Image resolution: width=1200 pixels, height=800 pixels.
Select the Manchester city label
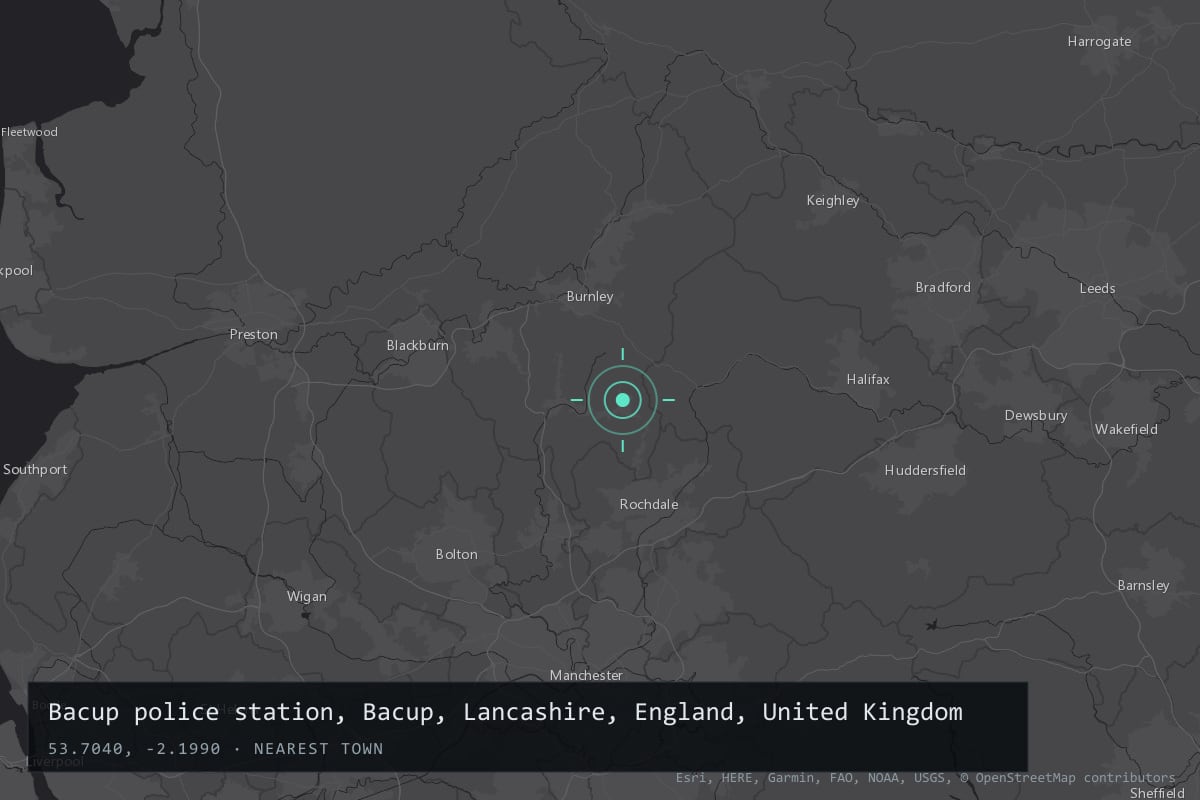point(586,675)
